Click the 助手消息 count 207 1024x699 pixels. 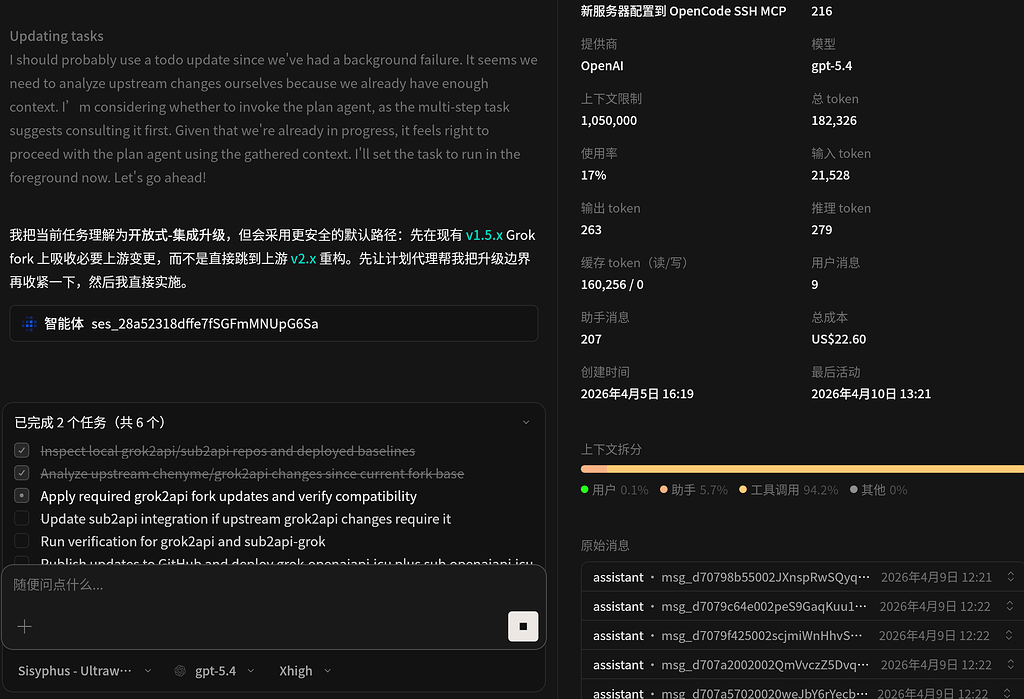click(x=591, y=339)
